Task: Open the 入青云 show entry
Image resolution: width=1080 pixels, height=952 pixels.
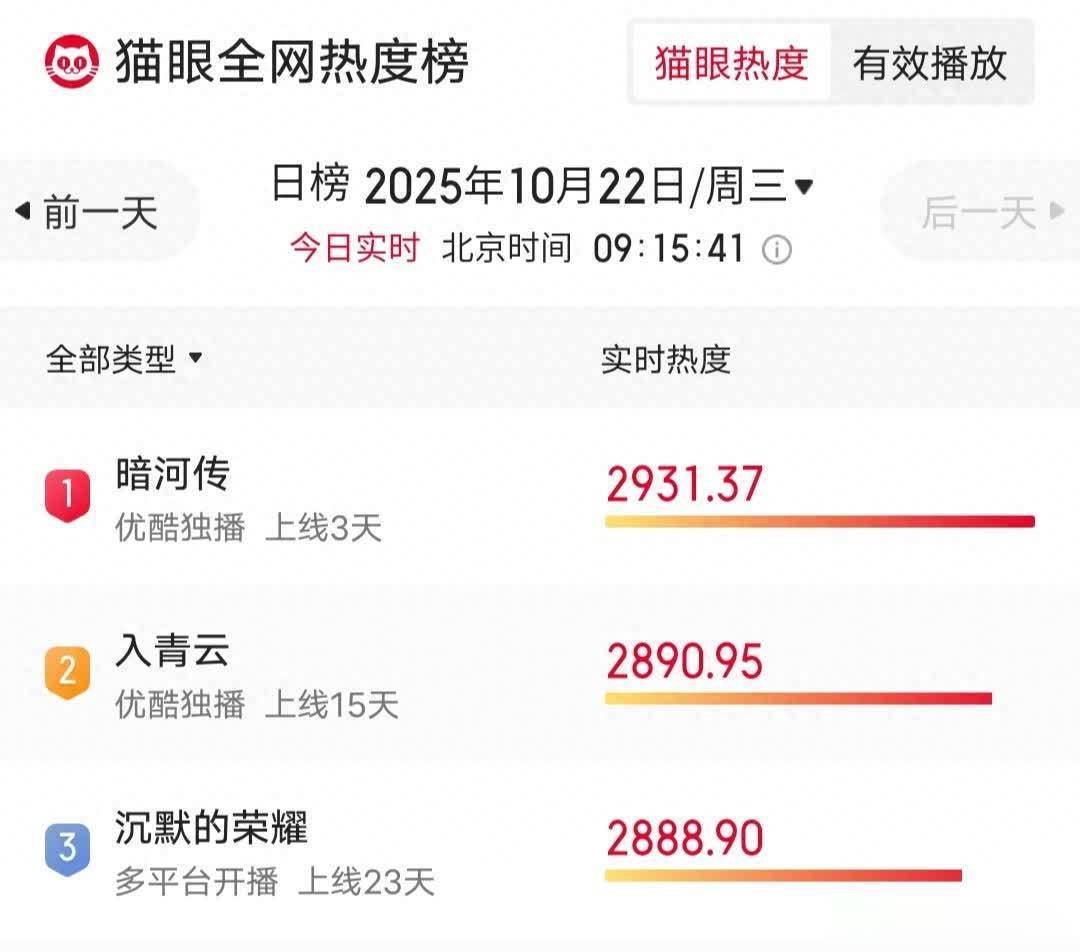Action: pyautogui.click(x=172, y=650)
